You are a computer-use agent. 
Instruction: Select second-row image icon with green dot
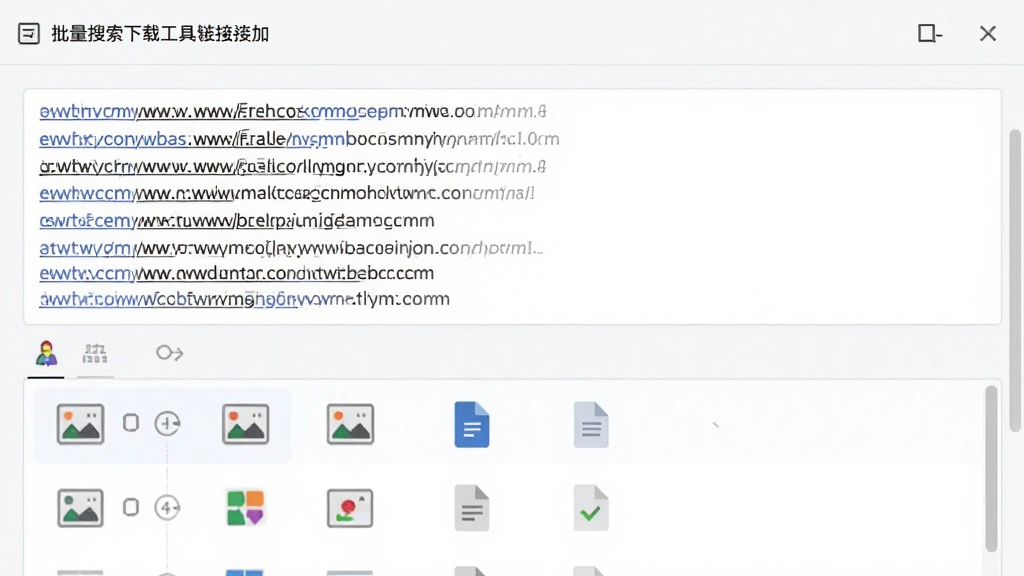[x=80, y=507]
